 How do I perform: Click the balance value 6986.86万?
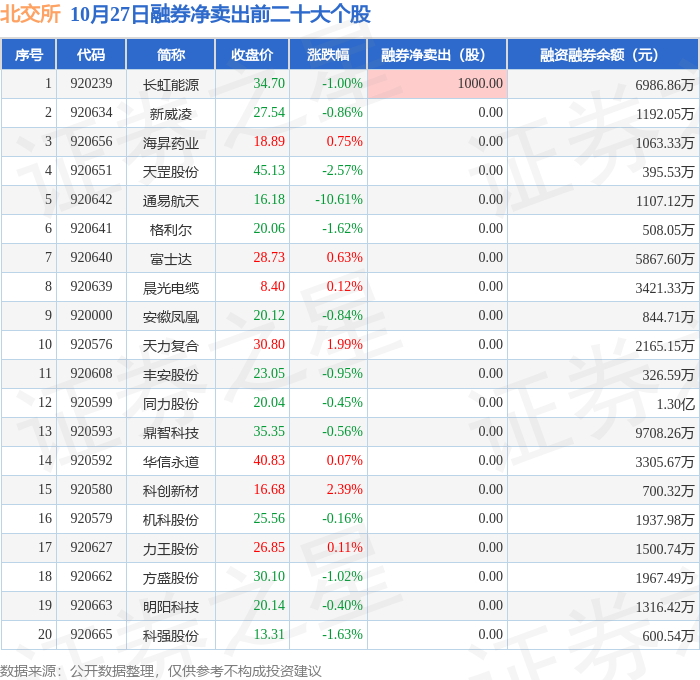665,84
